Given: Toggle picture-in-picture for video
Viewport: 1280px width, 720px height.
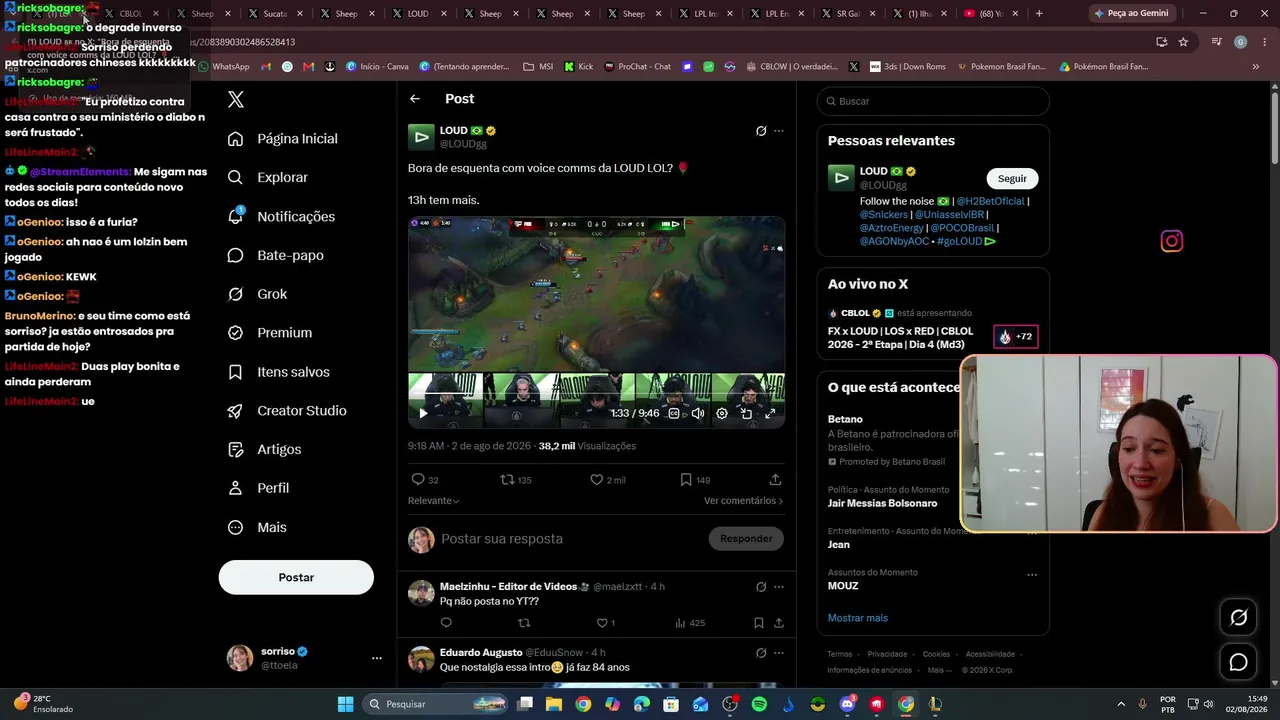Looking at the screenshot, I should pyautogui.click(x=746, y=413).
